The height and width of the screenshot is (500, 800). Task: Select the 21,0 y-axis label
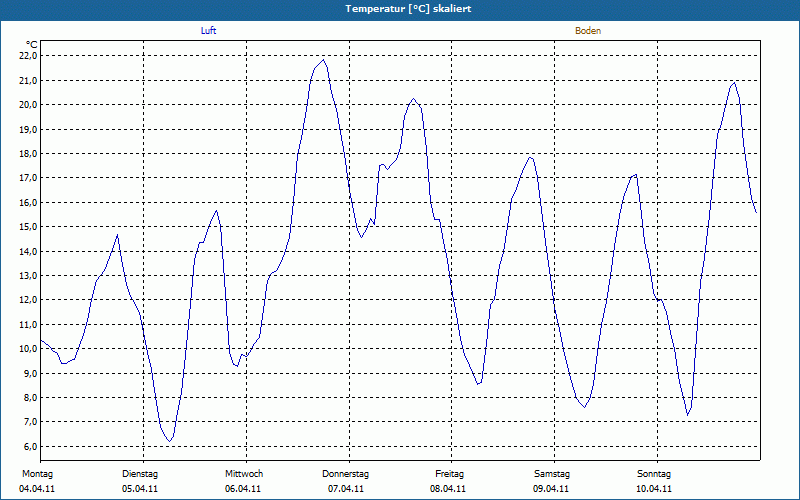[x=29, y=80]
